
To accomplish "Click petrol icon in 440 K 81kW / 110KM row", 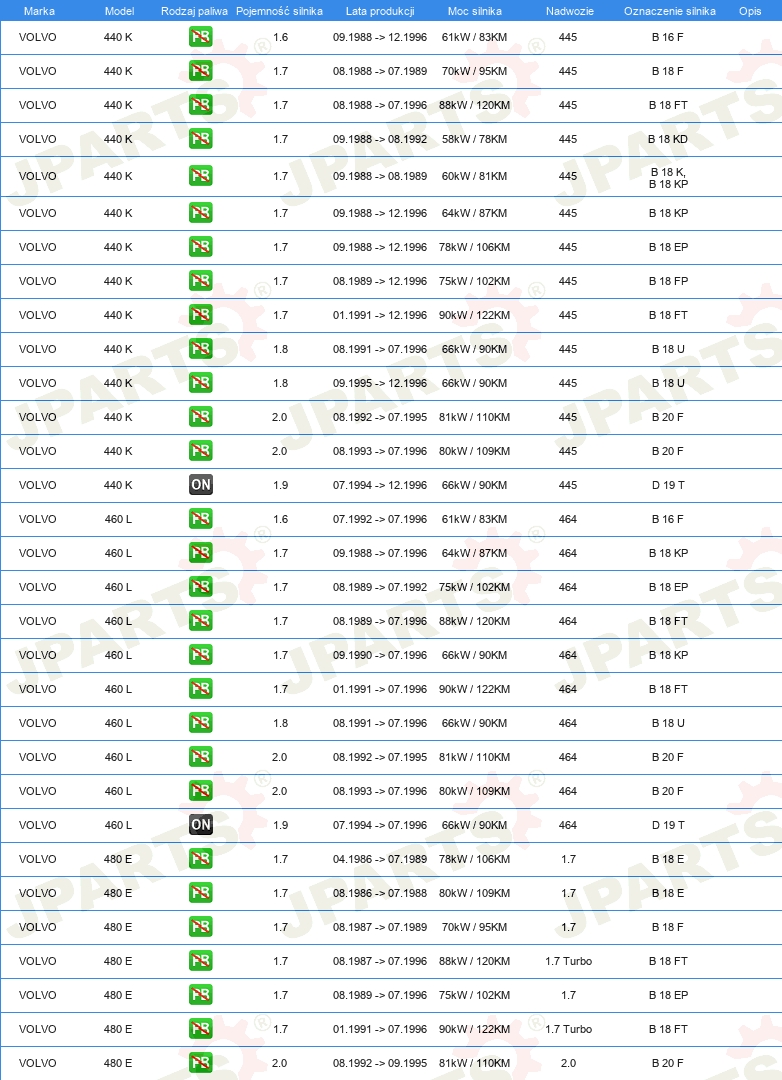I will pyautogui.click(x=200, y=417).
